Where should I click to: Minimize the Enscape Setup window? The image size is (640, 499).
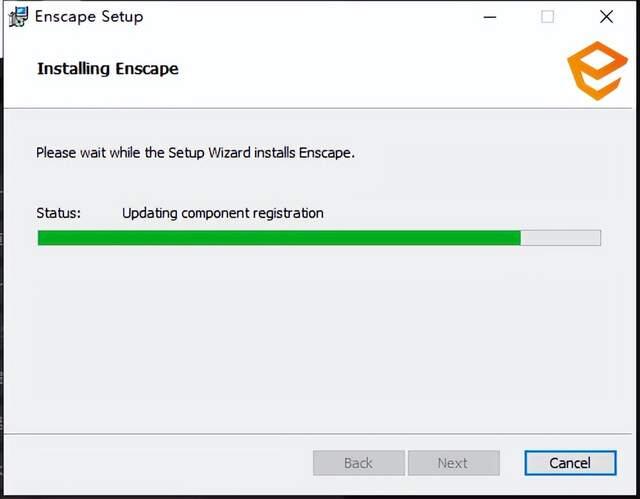click(x=489, y=16)
